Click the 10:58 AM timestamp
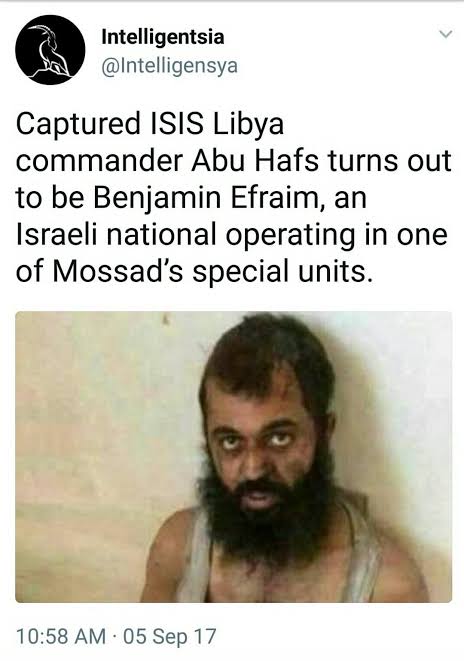This screenshot has height=661, width=464. point(61,636)
